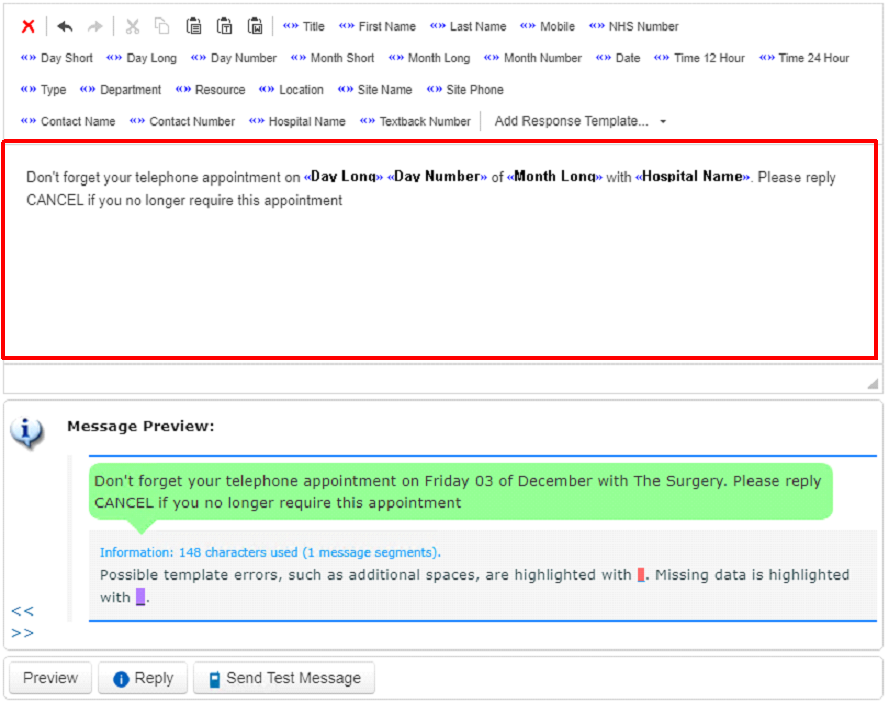Click the redo arrow icon
The width and height of the screenshot is (886, 703).
tap(95, 27)
